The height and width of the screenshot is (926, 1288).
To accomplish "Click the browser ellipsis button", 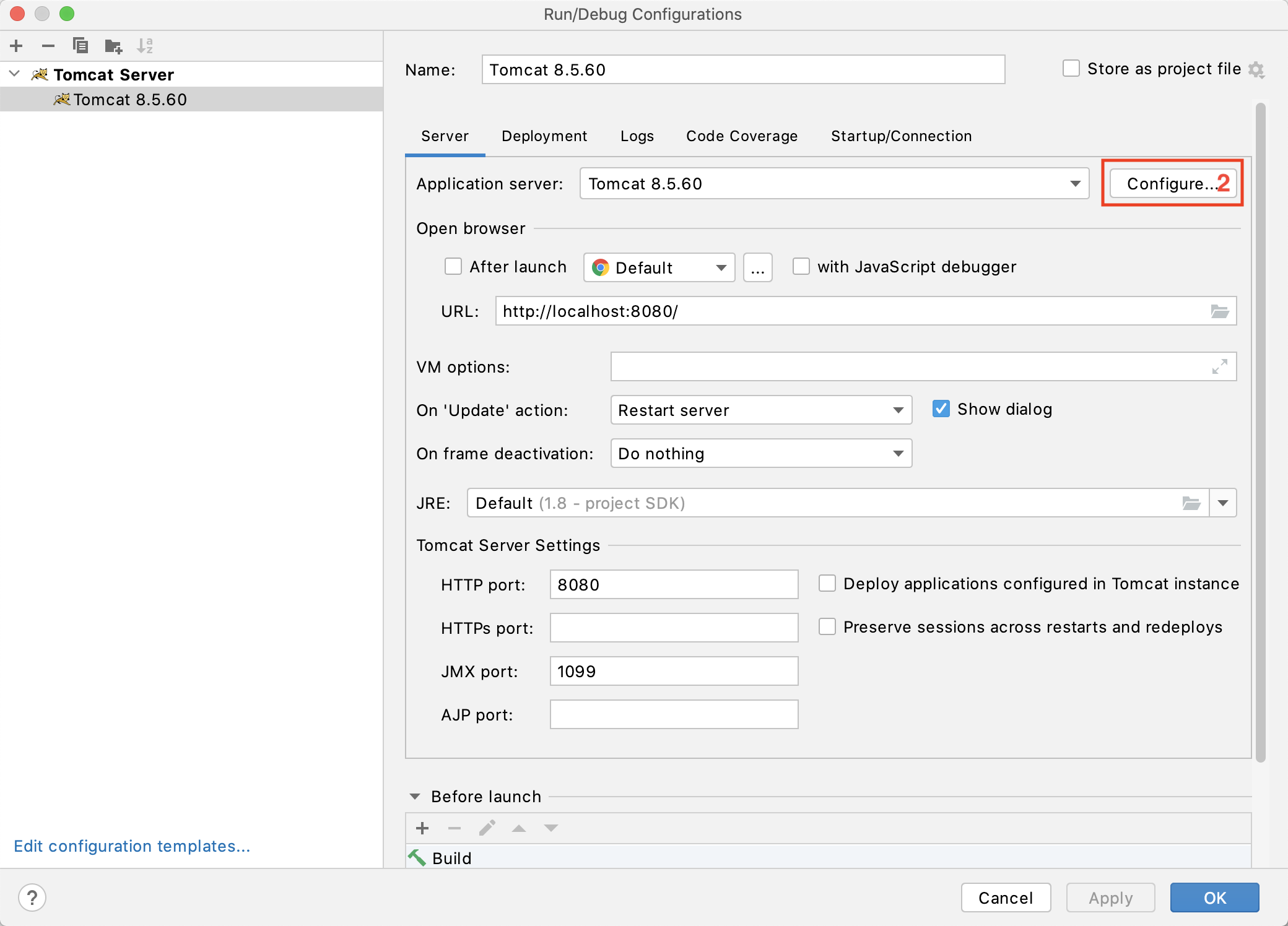I will (758, 267).
